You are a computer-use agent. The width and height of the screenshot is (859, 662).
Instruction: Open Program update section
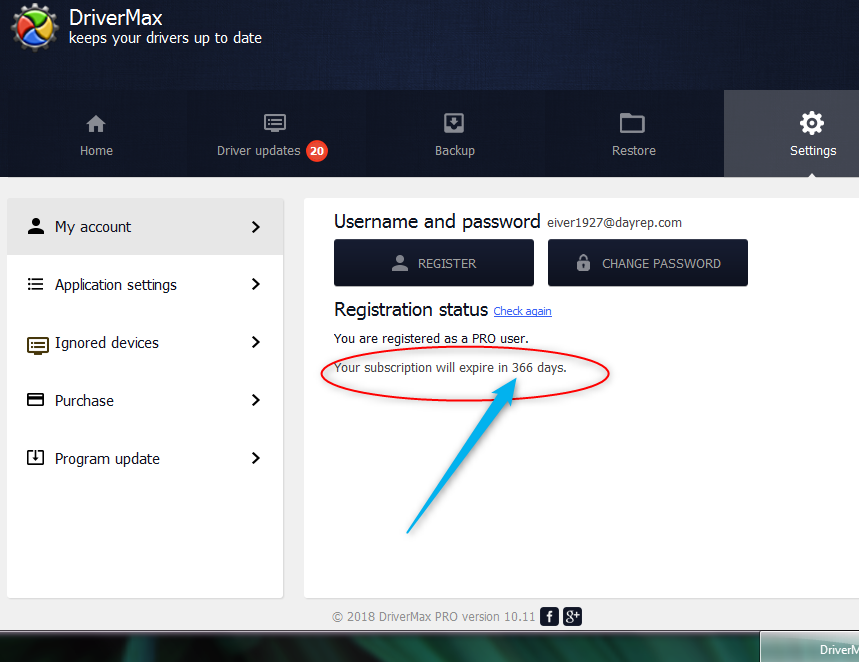coord(145,459)
